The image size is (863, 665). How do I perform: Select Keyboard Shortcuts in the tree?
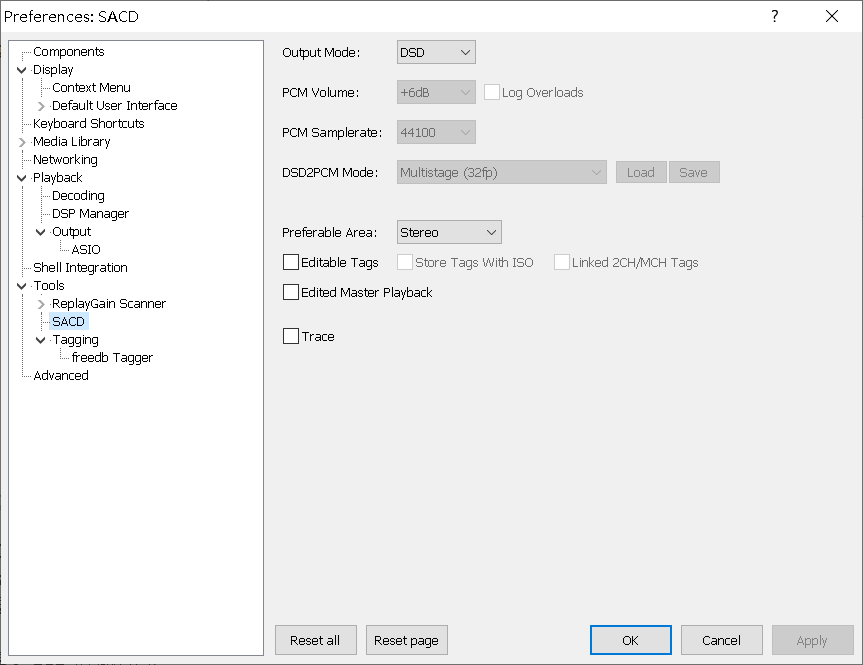88,124
